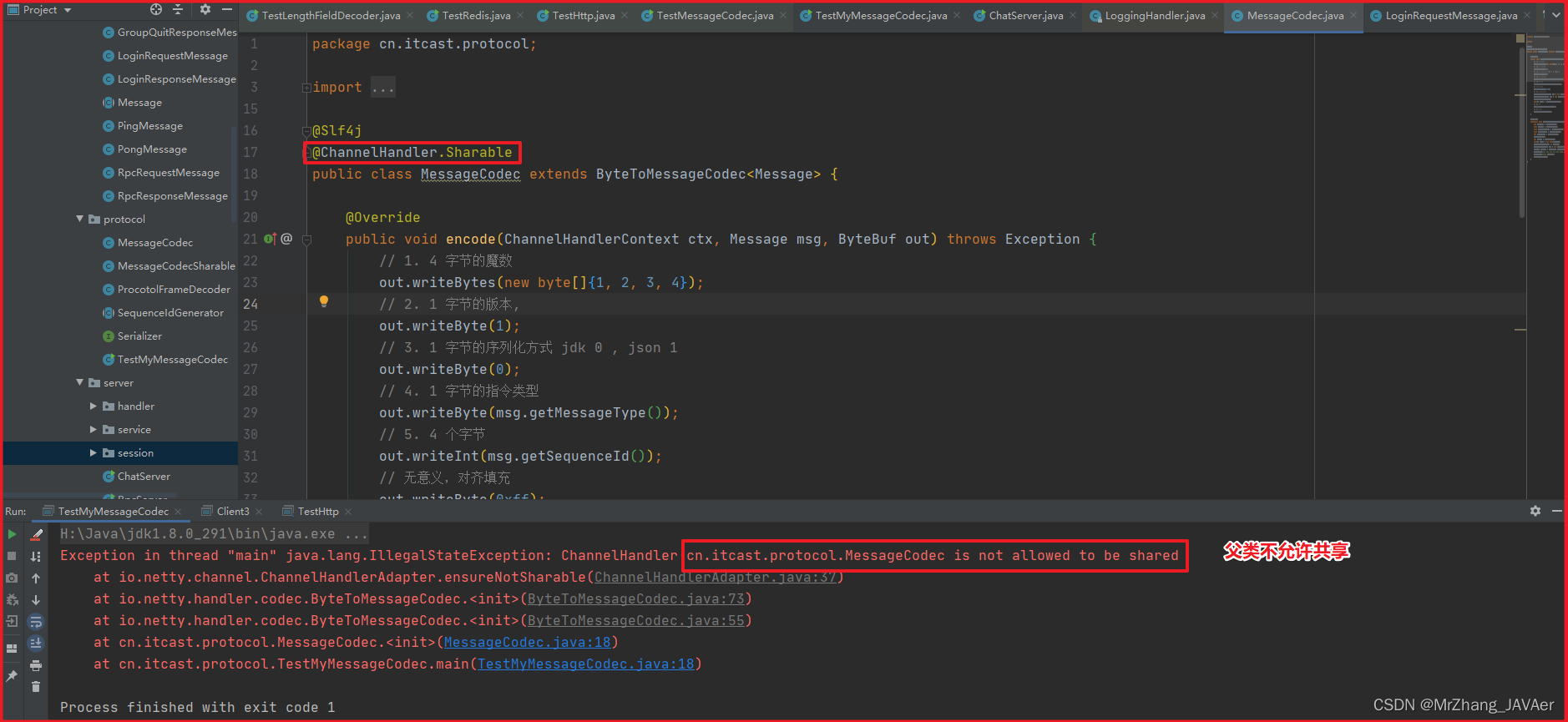Open ByteToMessageCodec.java:55 stack trace link
The height and width of the screenshot is (722, 1568).
(635, 620)
